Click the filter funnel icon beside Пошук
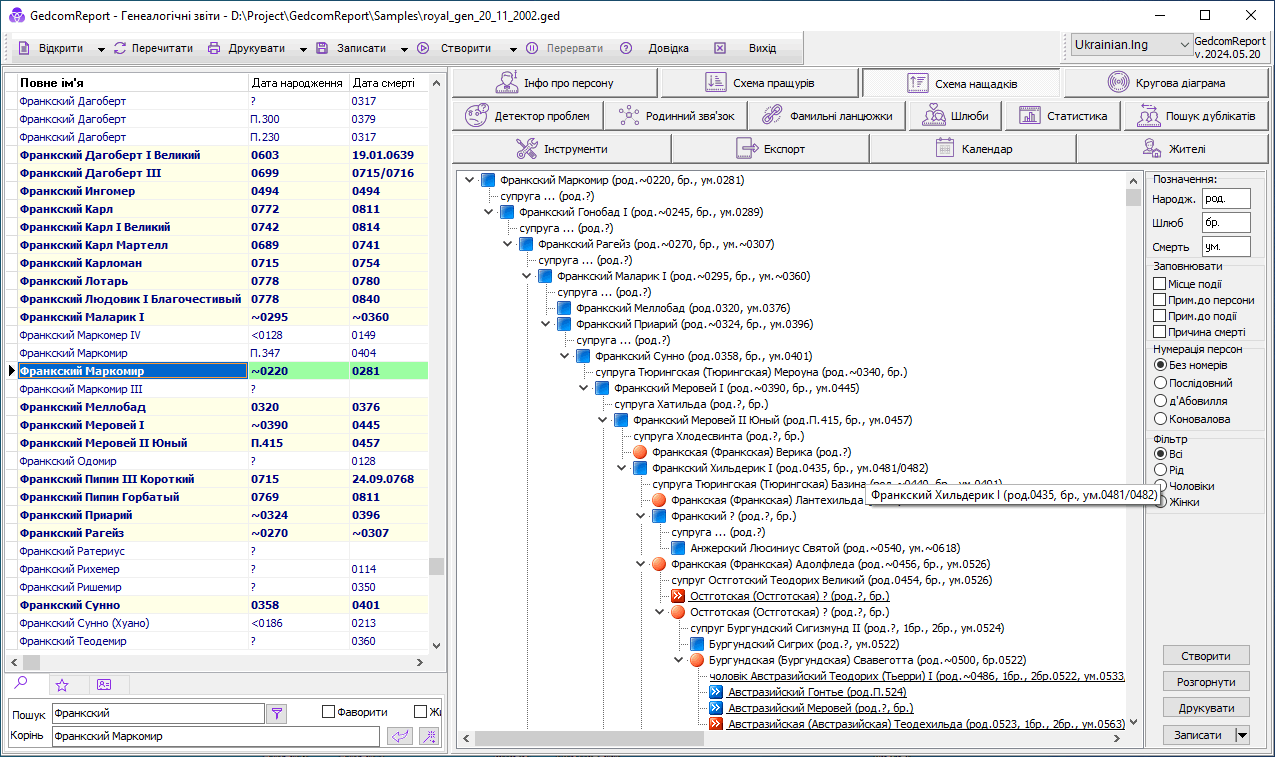Viewport: 1275px width, 757px height. pos(277,713)
